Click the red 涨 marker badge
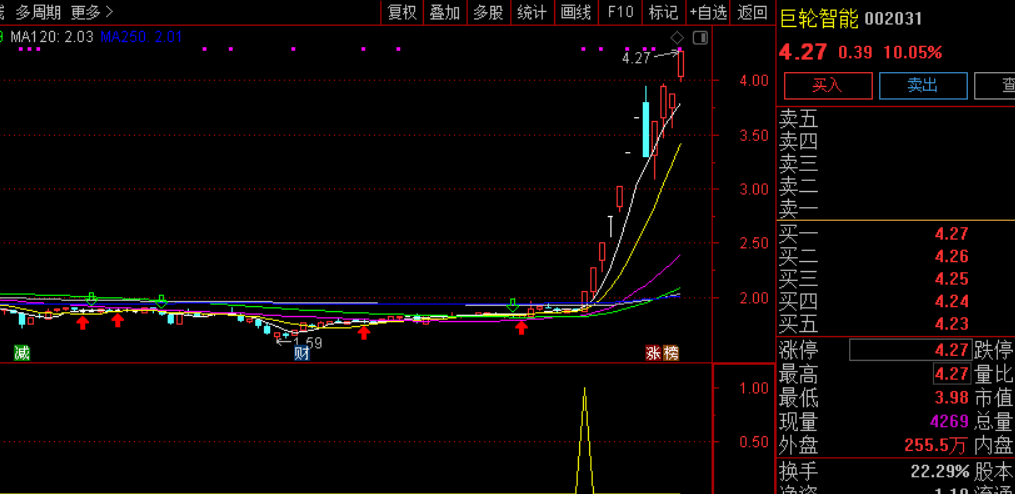The image size is (1015, 494). (x=652, y=353)
